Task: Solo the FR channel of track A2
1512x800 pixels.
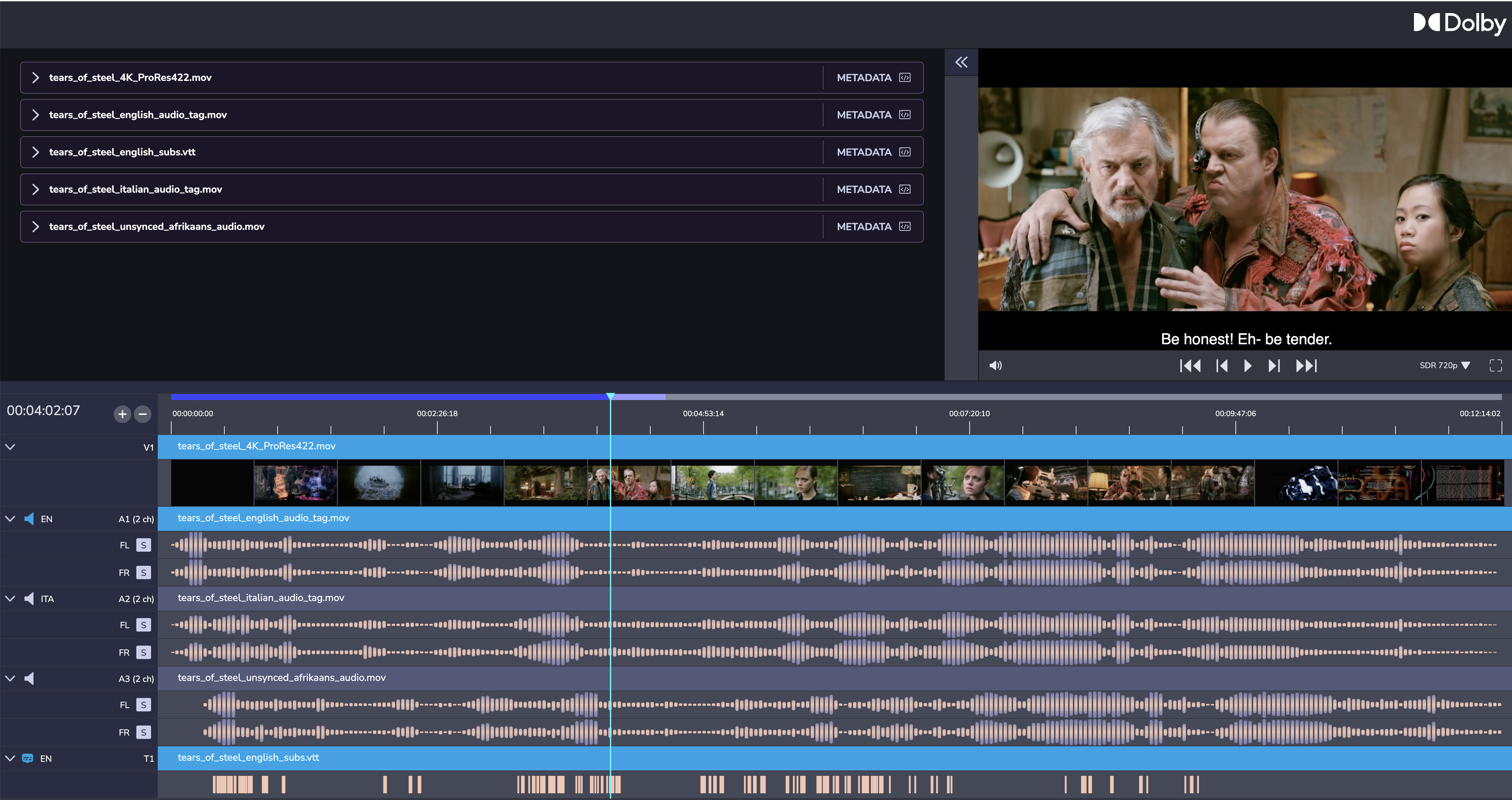Action: (x=143, y=653)
